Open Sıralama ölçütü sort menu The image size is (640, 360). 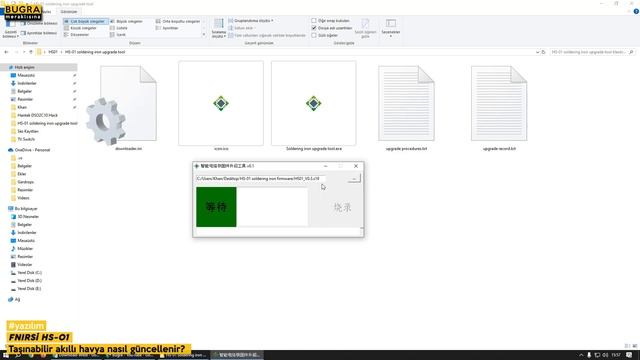coord(219,29)
